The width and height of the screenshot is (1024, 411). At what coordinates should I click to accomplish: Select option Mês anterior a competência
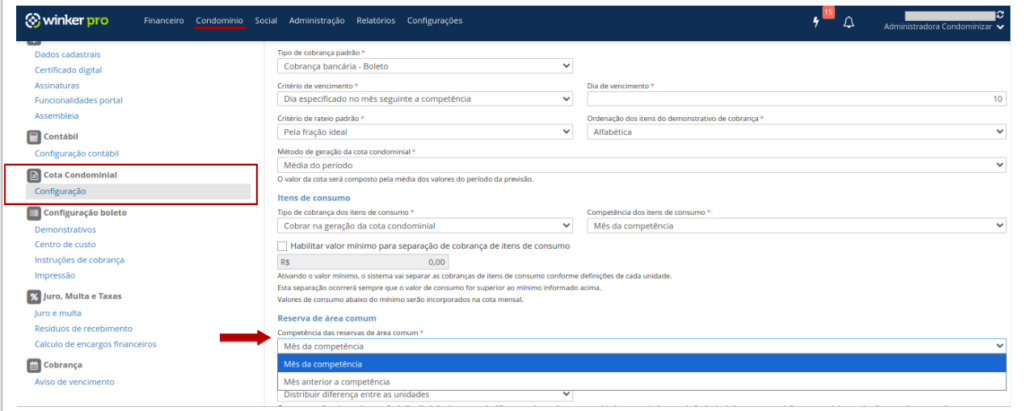click(x=641, y=382)
